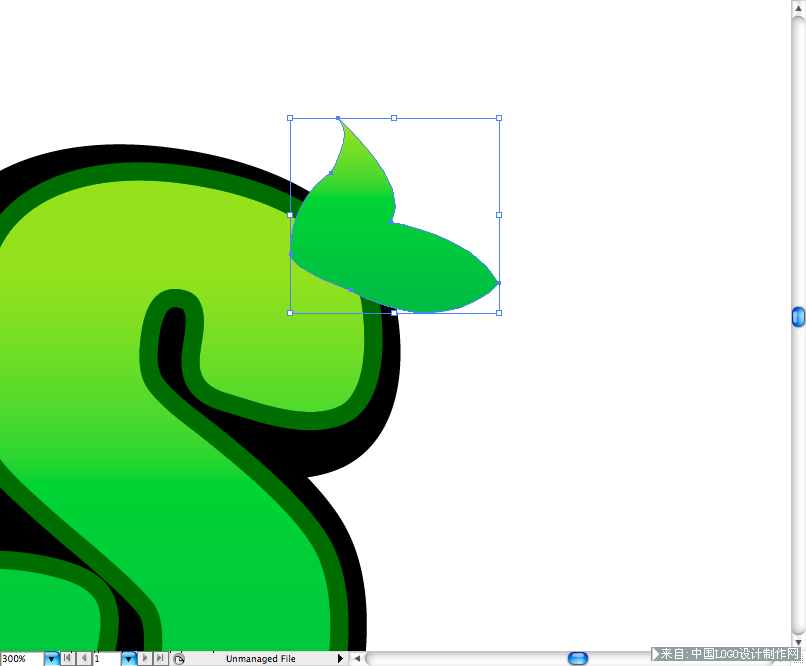The image size is (806, 666).
Task: Open the zoom level dropdown arrow
Action: [x=51, y=659]
